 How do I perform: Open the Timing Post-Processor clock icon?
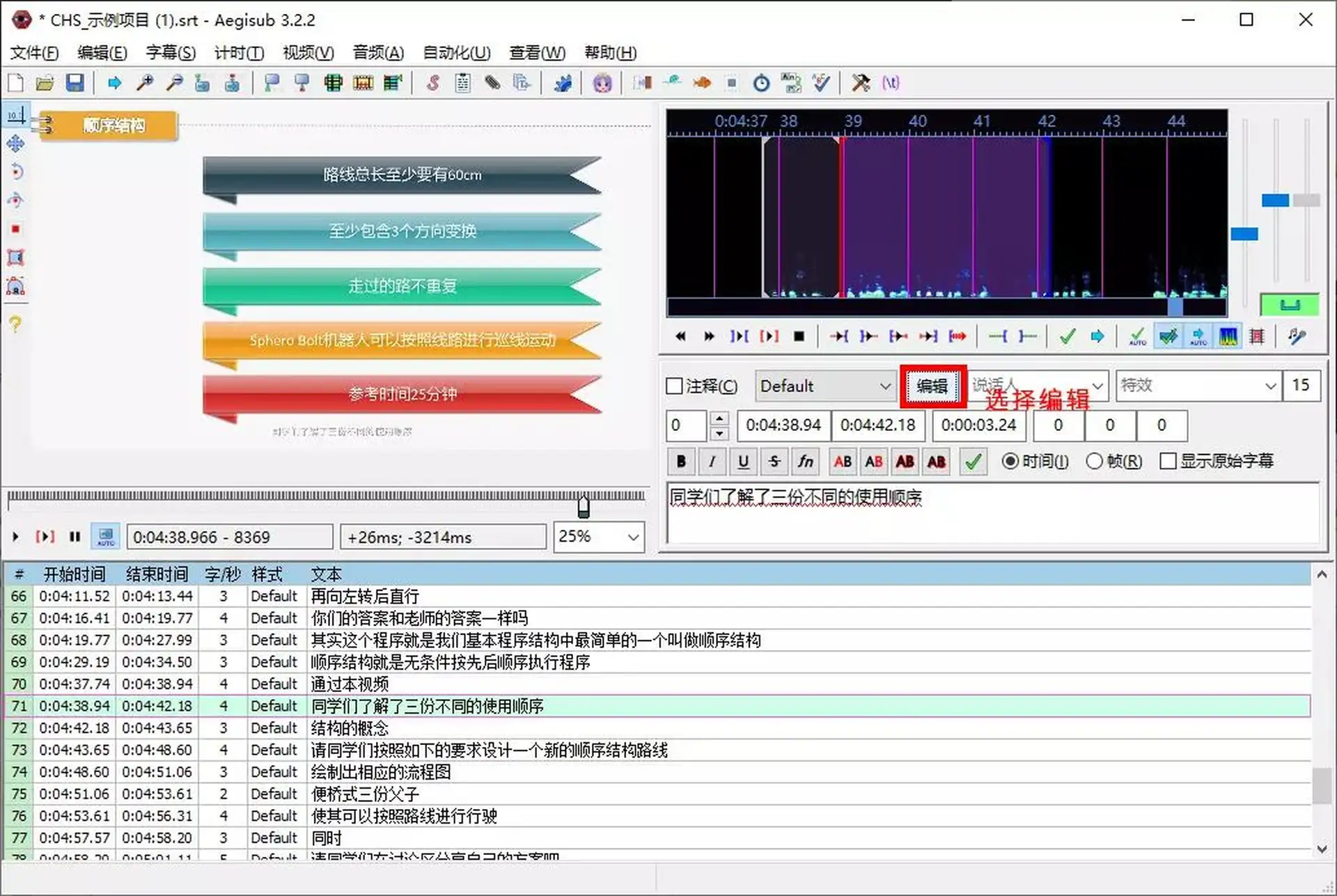point(762,84)
